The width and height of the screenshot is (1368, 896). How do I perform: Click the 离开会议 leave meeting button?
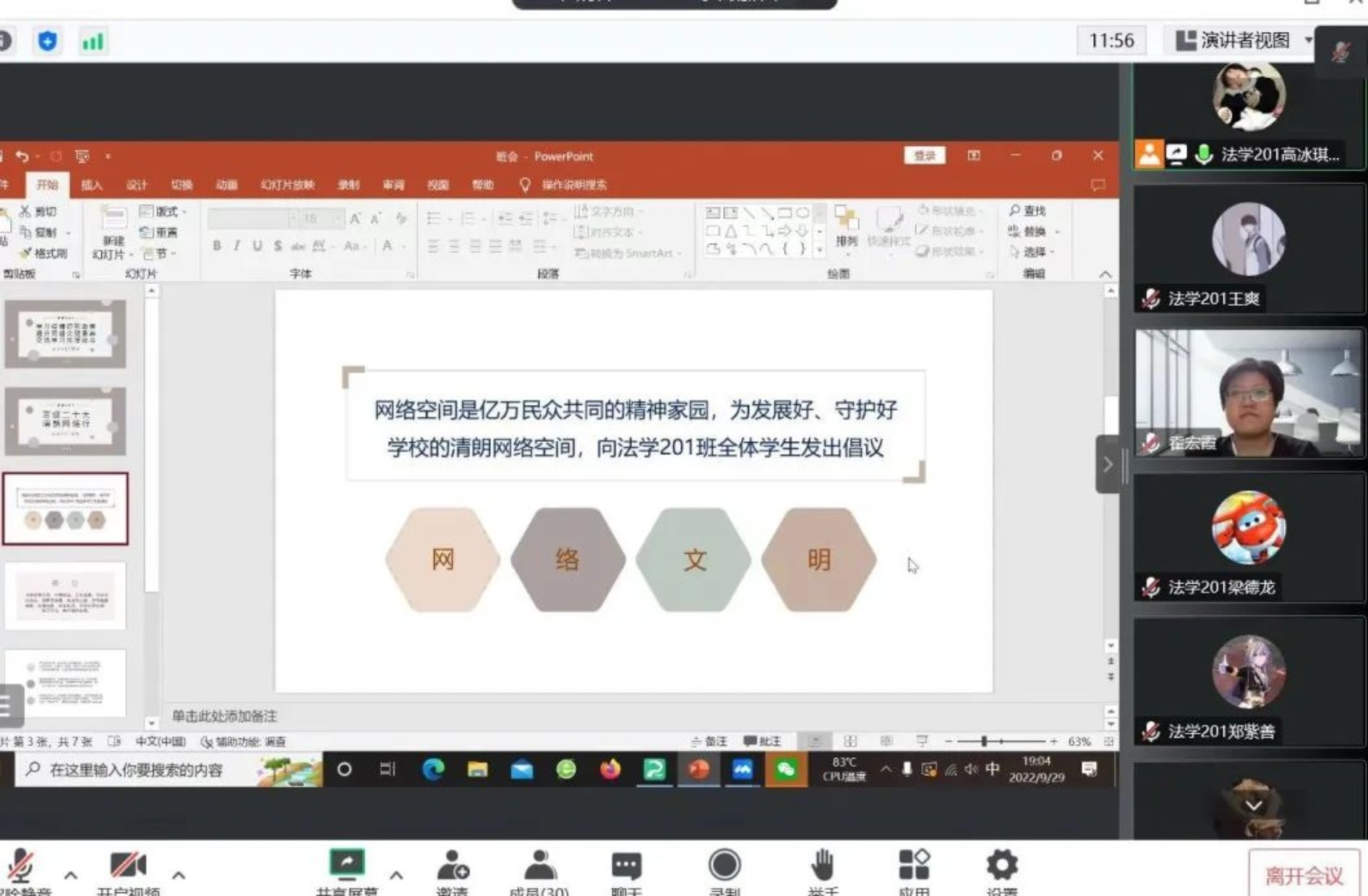[x=1303, y=876]
